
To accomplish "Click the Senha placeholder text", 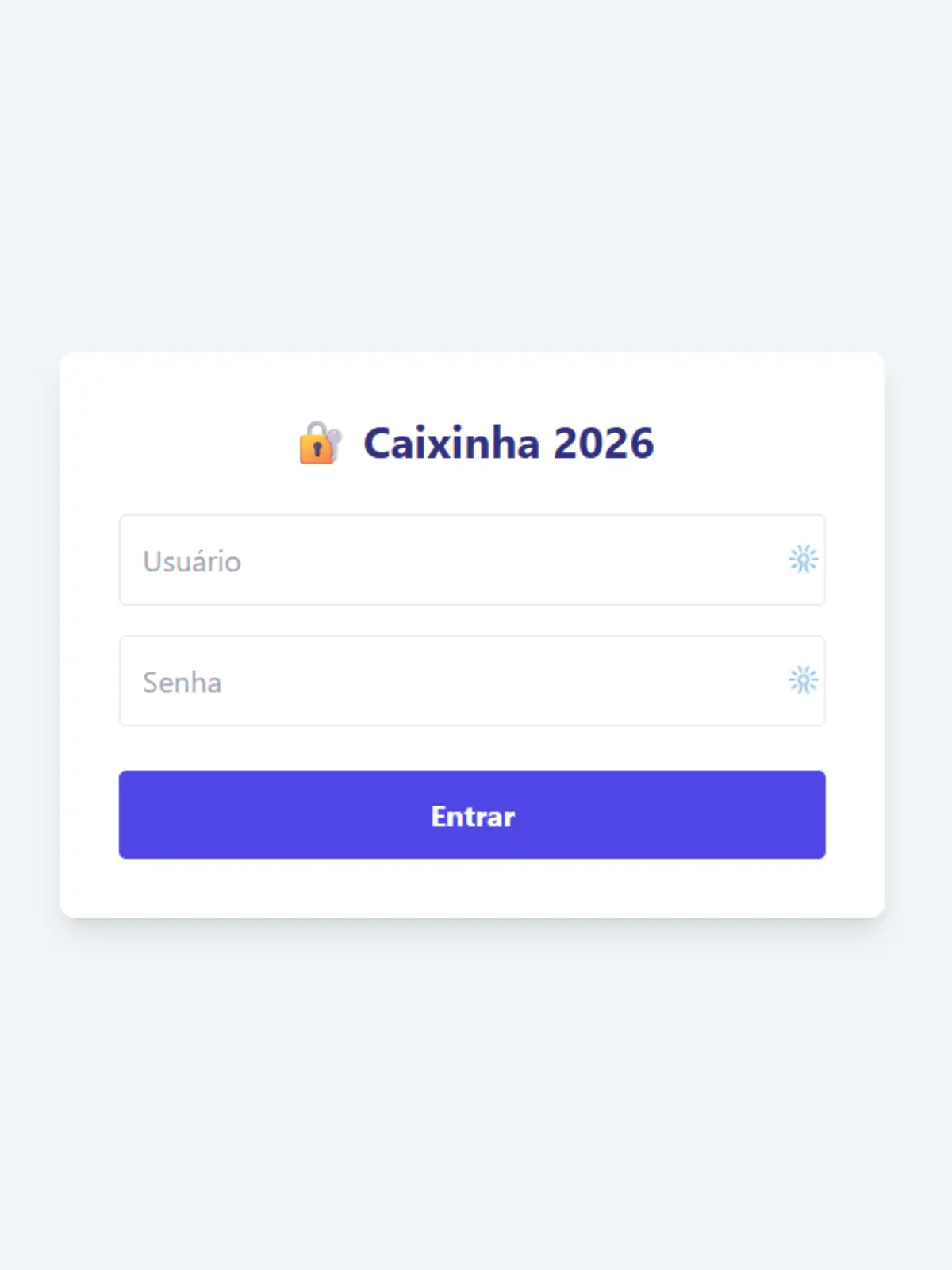I will 182,682.
